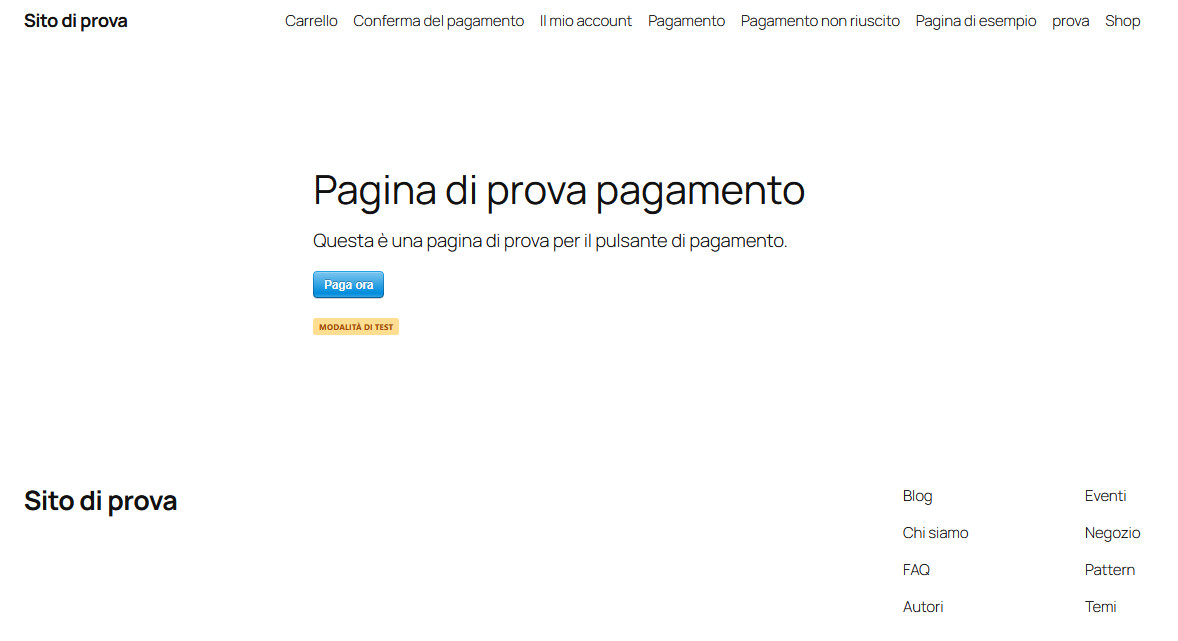
Task: Open the Blog footer link
Action: point(916,495)
